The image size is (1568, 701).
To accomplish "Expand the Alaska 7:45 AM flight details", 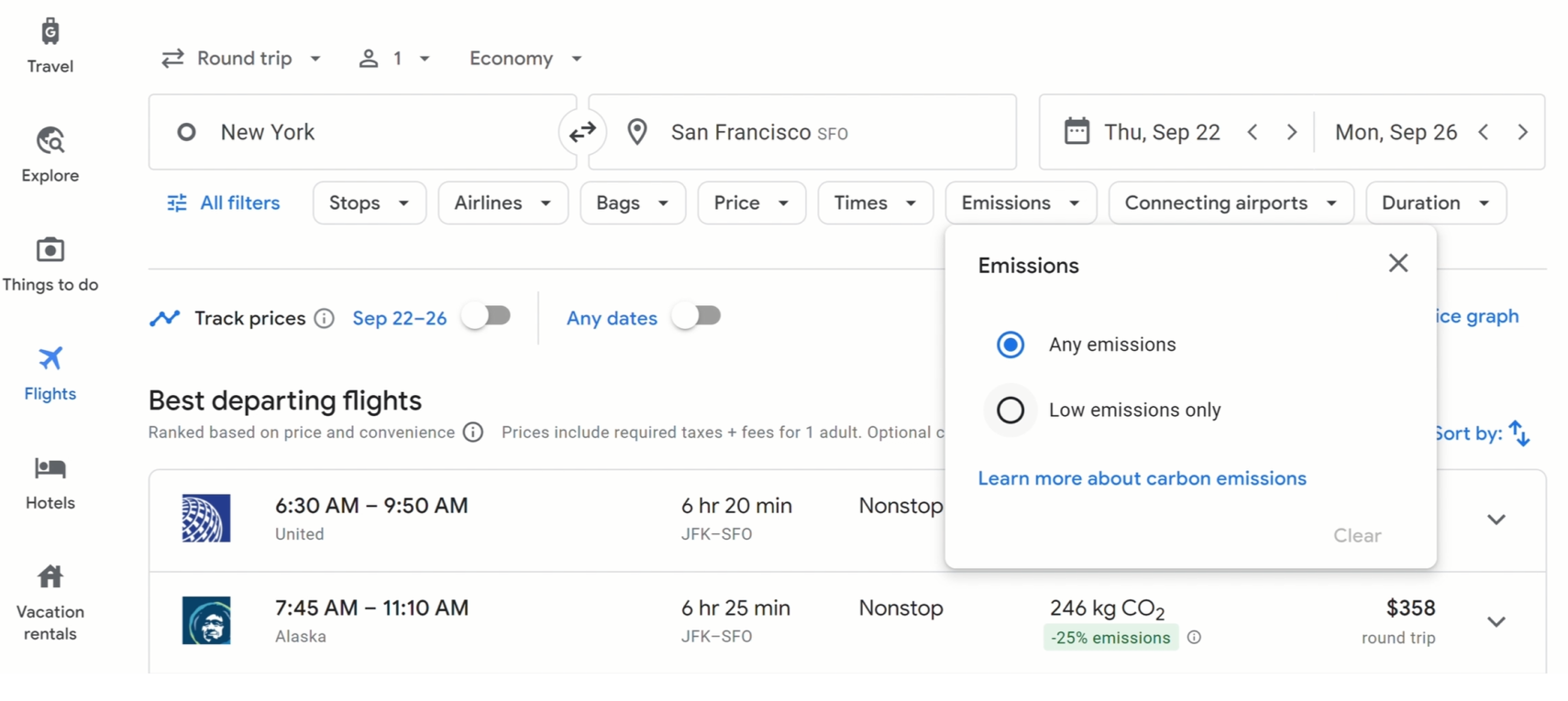I will tap(1496, 621).
